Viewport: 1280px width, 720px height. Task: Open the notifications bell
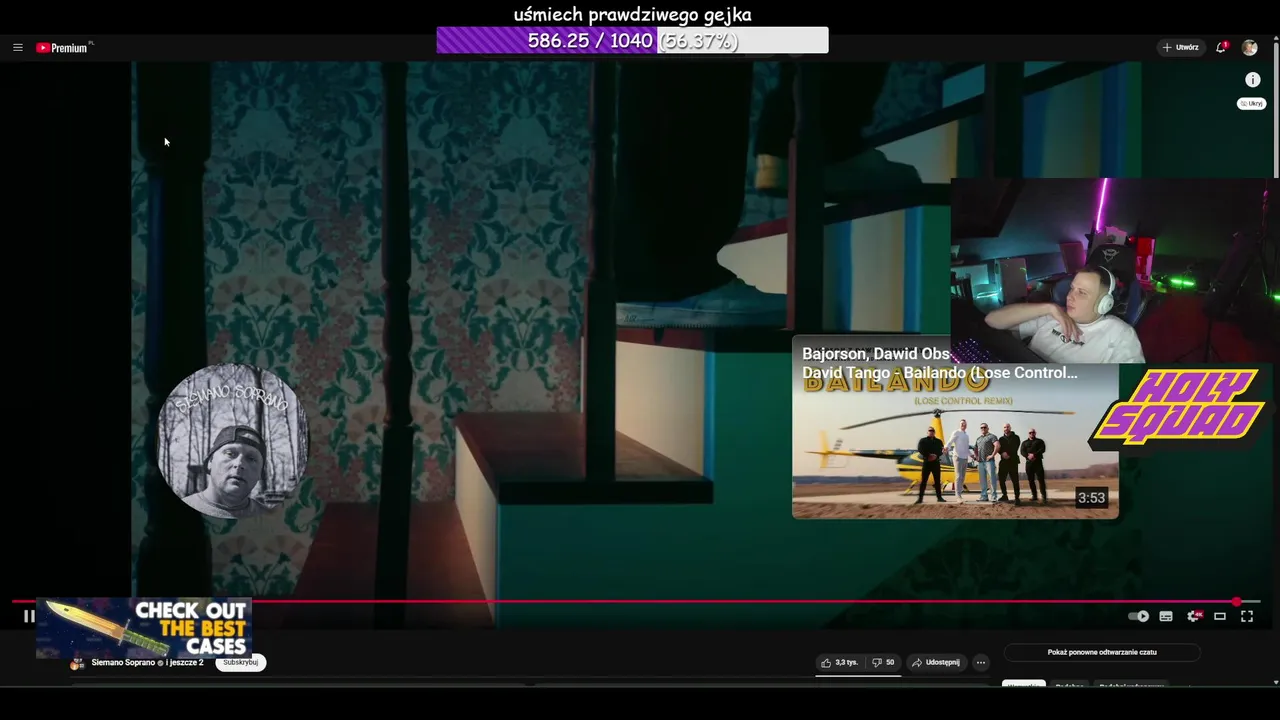pos(1221,47)
